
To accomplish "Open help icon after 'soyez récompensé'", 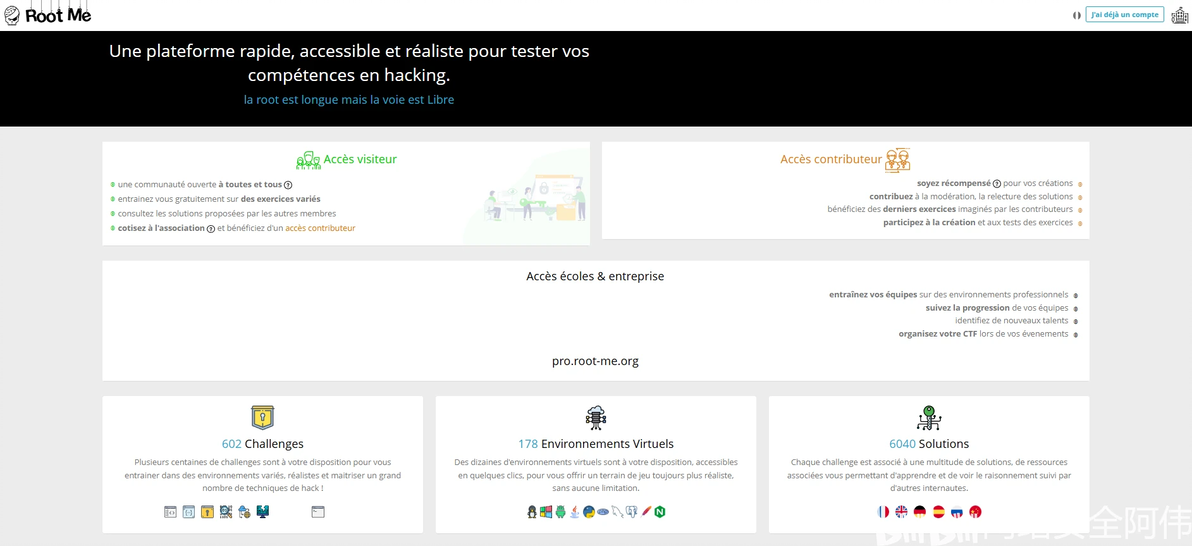I will 997,183.
